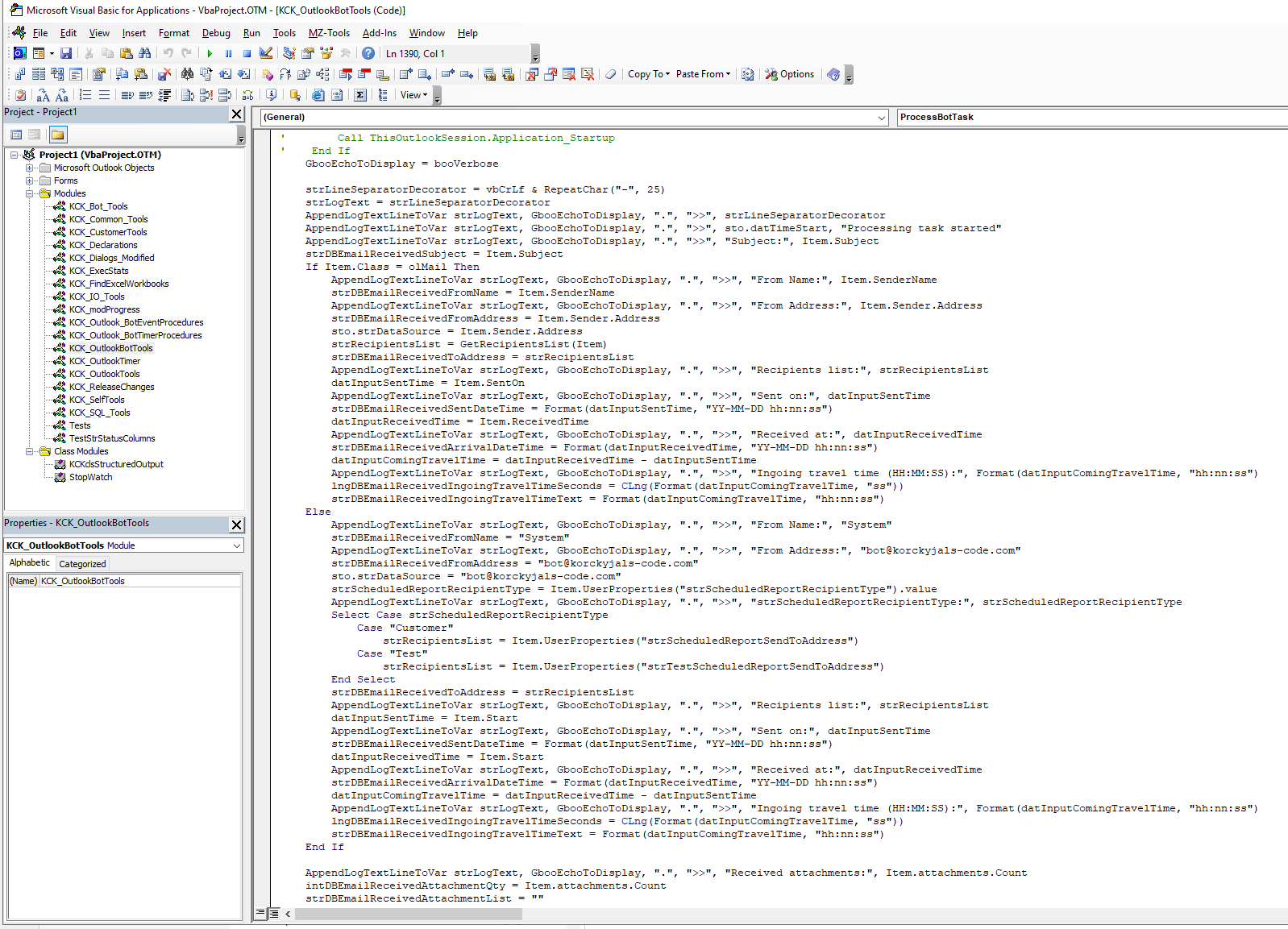Stop execution with the Reset icon
The image size is (1288, 929).
tap(247, 53)
